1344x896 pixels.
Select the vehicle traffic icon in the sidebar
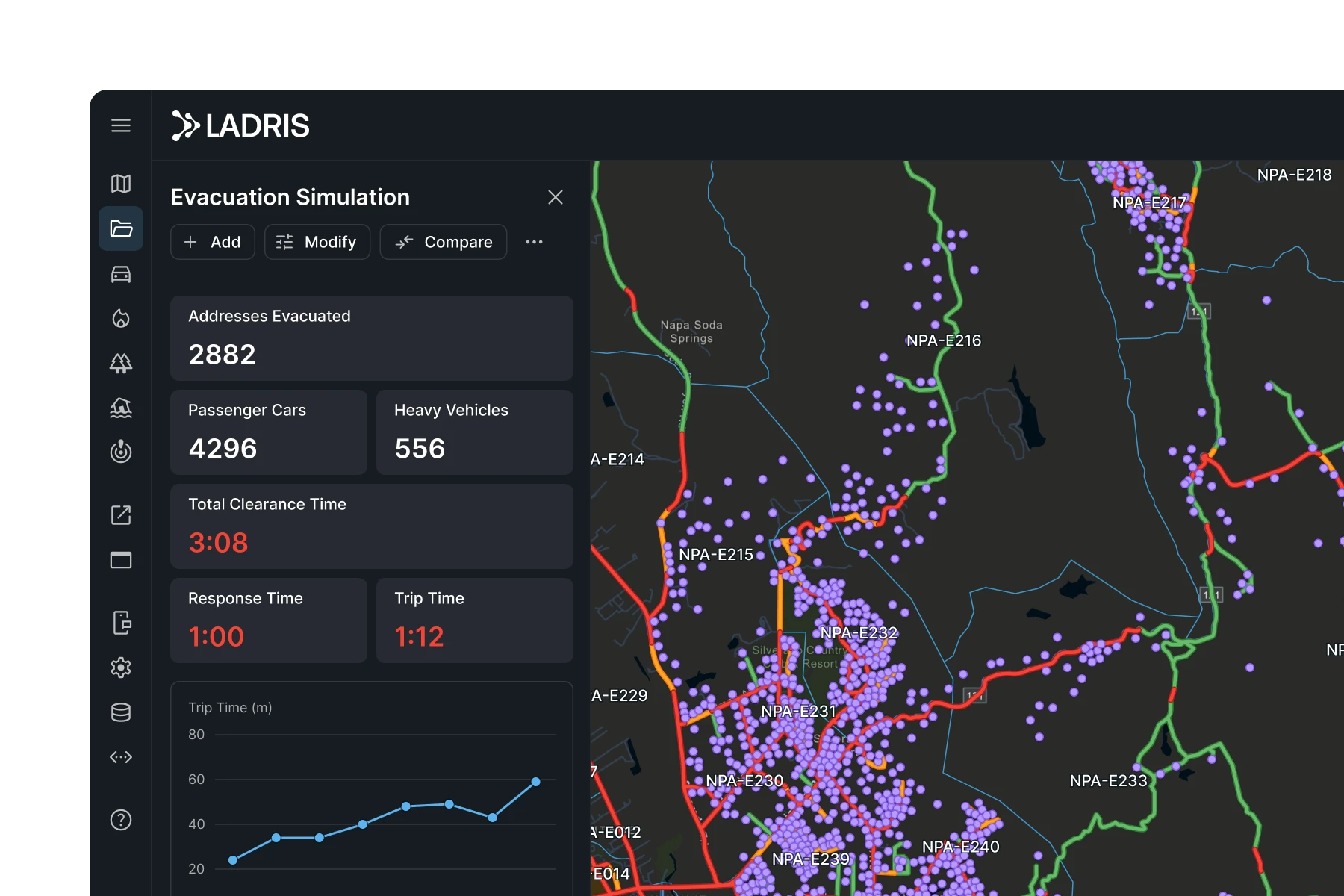121,274
